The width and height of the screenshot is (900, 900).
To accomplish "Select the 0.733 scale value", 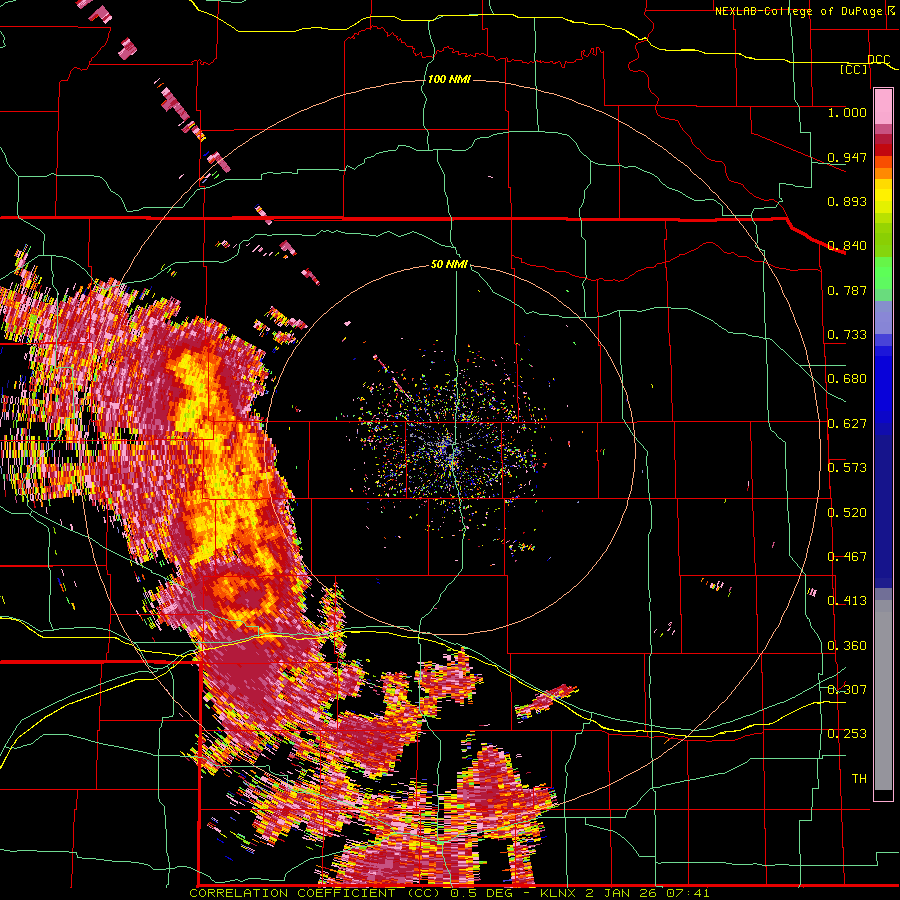I will click(847, 335).
